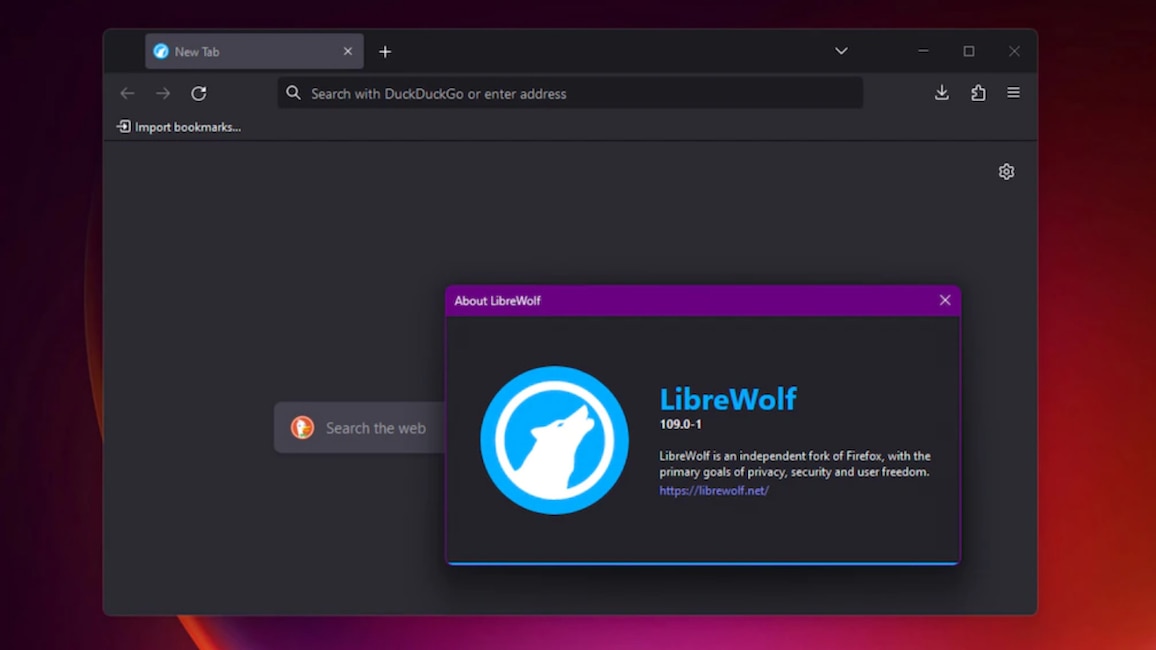
Task: Click the LibreWolf heading in dialog
Action: (728, 399)
